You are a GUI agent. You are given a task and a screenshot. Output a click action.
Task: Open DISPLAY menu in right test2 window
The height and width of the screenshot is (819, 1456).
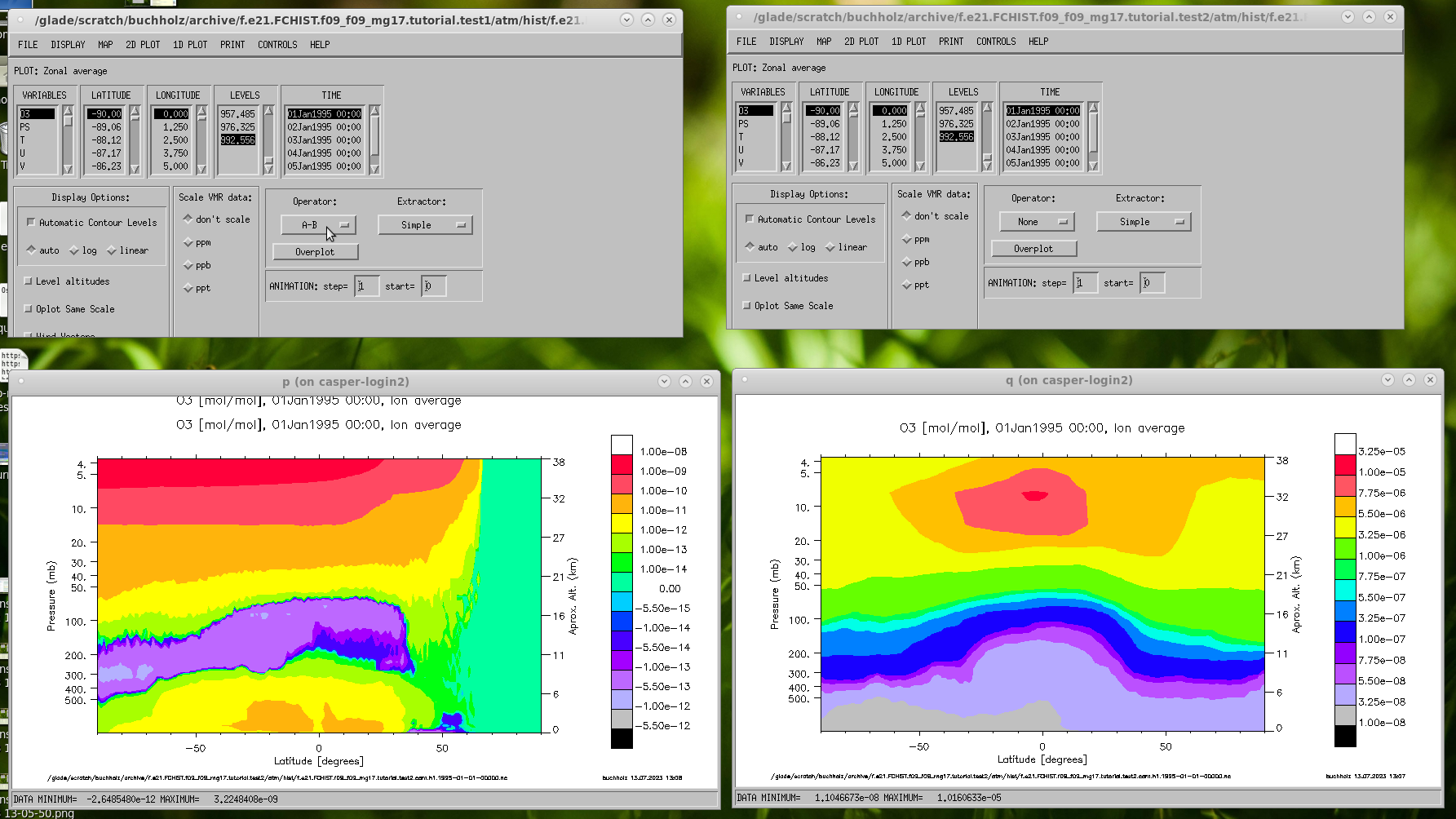786,42
